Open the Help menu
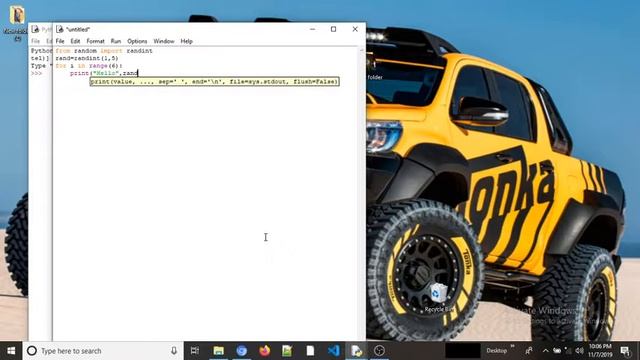The image size is (640, 360). pos(187,41)
